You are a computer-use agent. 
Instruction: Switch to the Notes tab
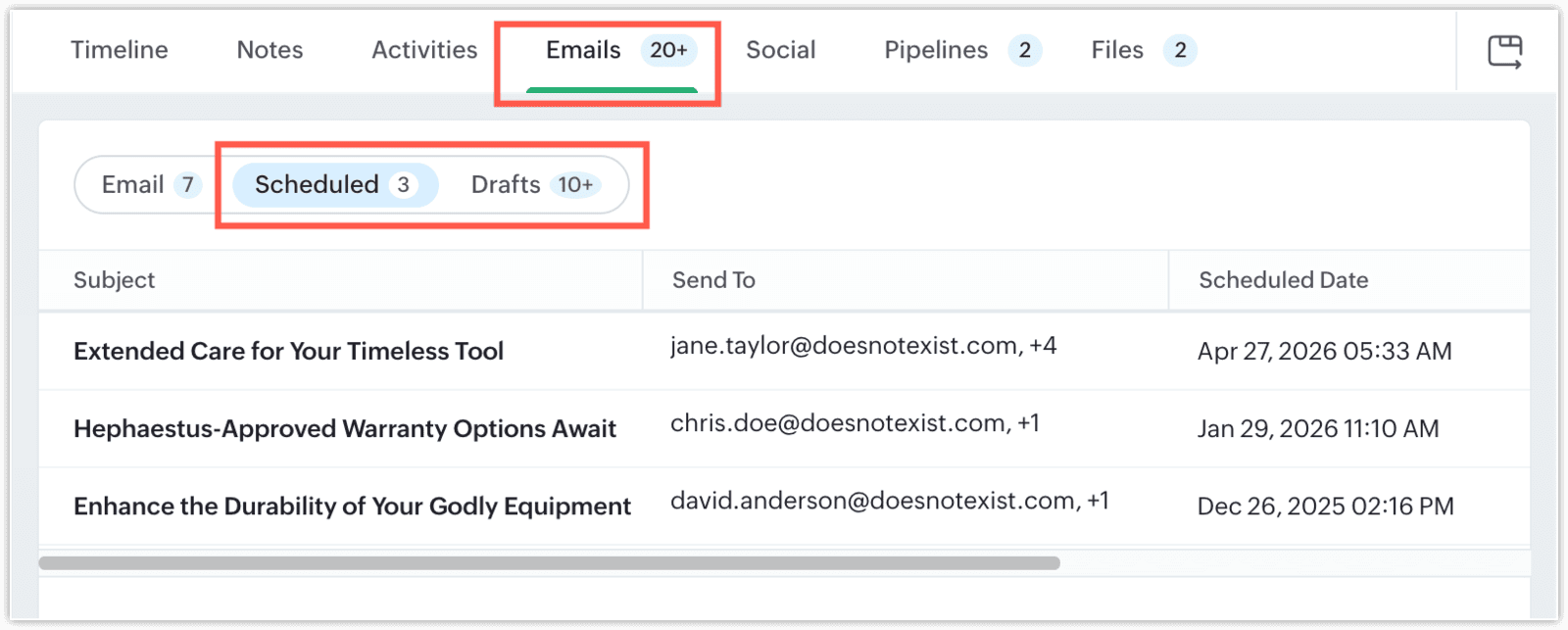269,50
